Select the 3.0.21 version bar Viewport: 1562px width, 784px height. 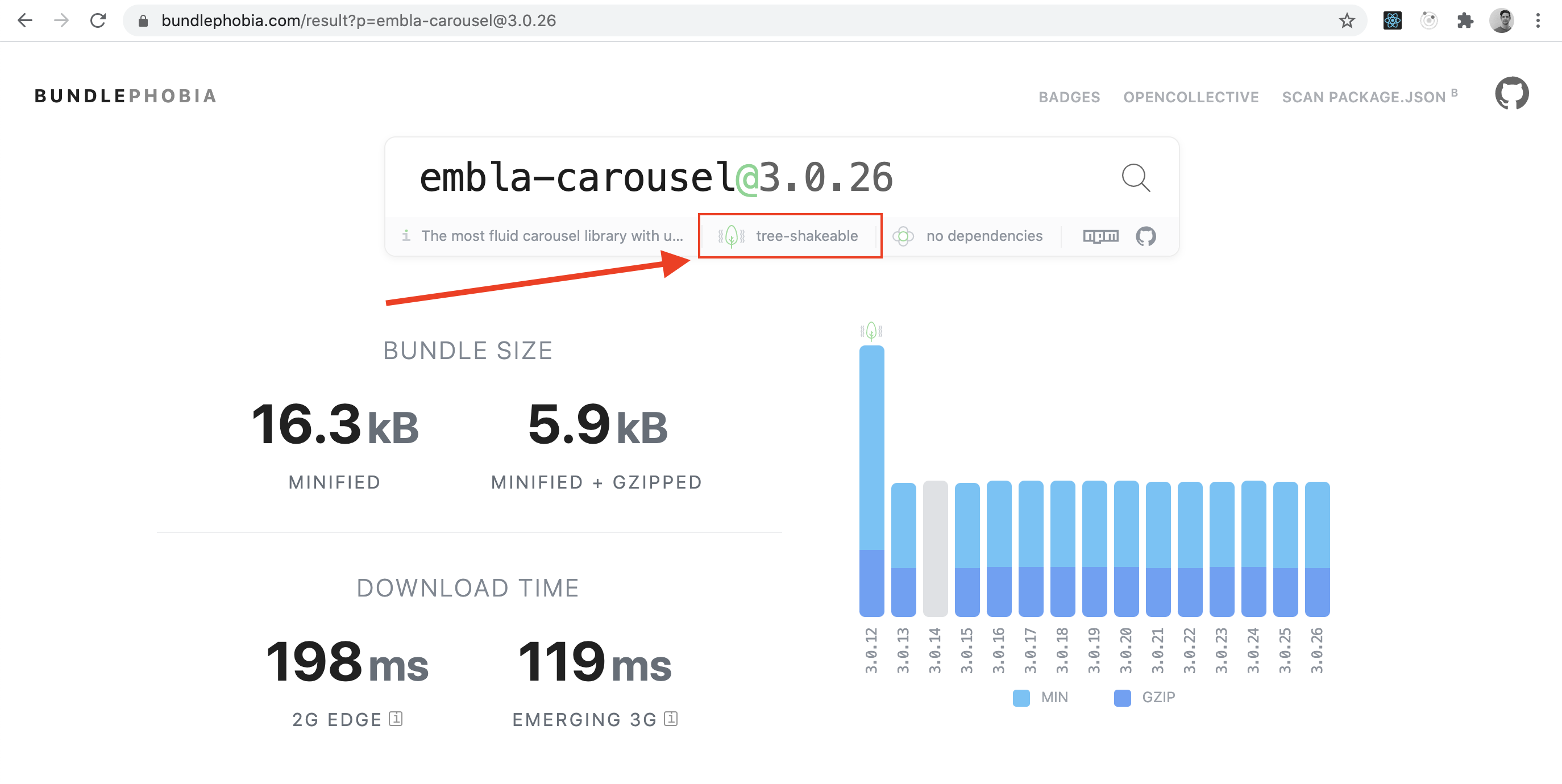click(x=1158, y=549)
